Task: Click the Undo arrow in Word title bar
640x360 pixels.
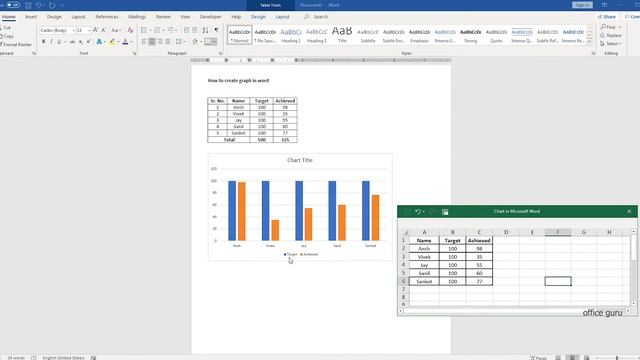Action: [x=38, y=5]
